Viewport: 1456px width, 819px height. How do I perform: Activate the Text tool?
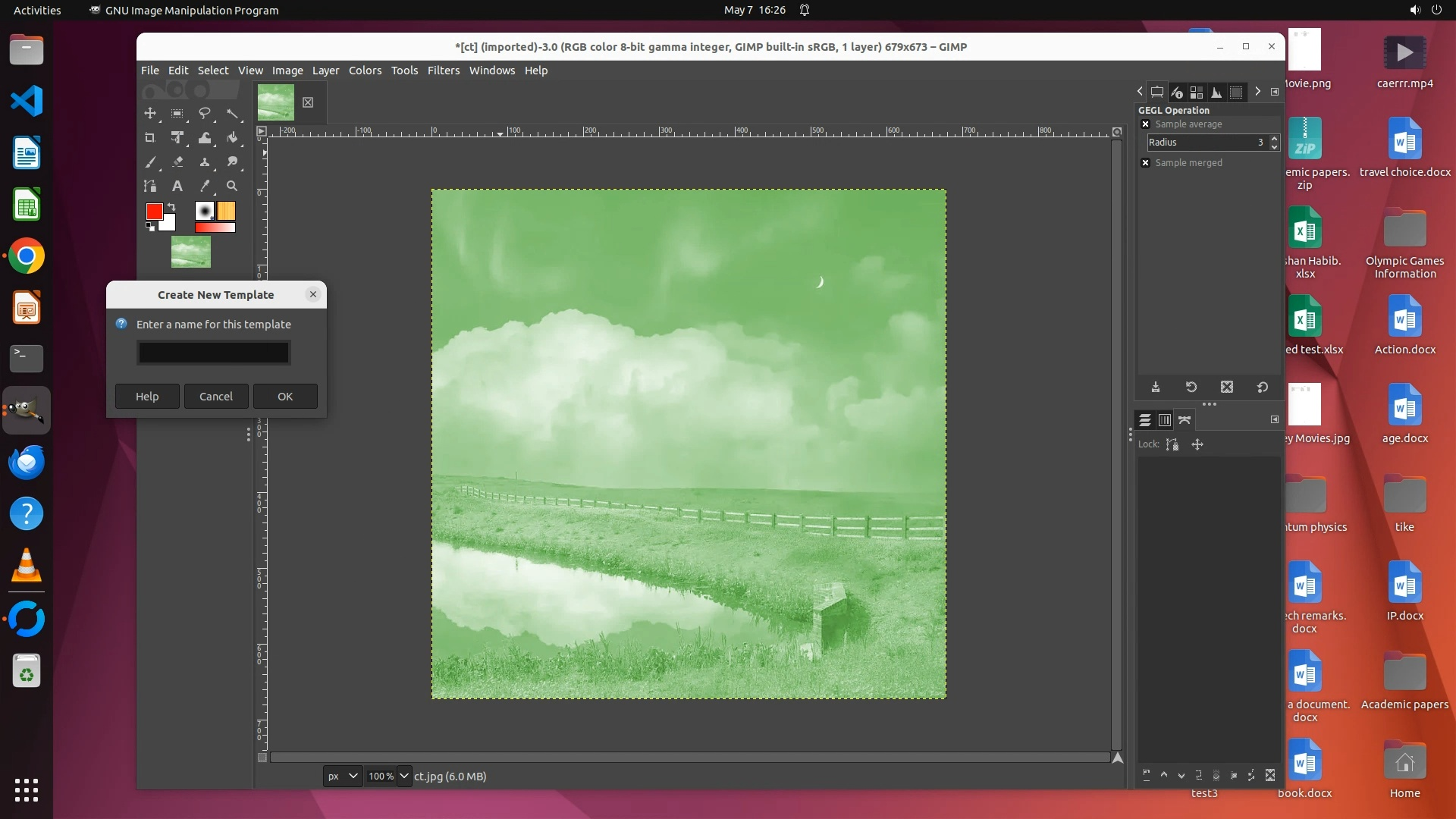tap(177, 186)
